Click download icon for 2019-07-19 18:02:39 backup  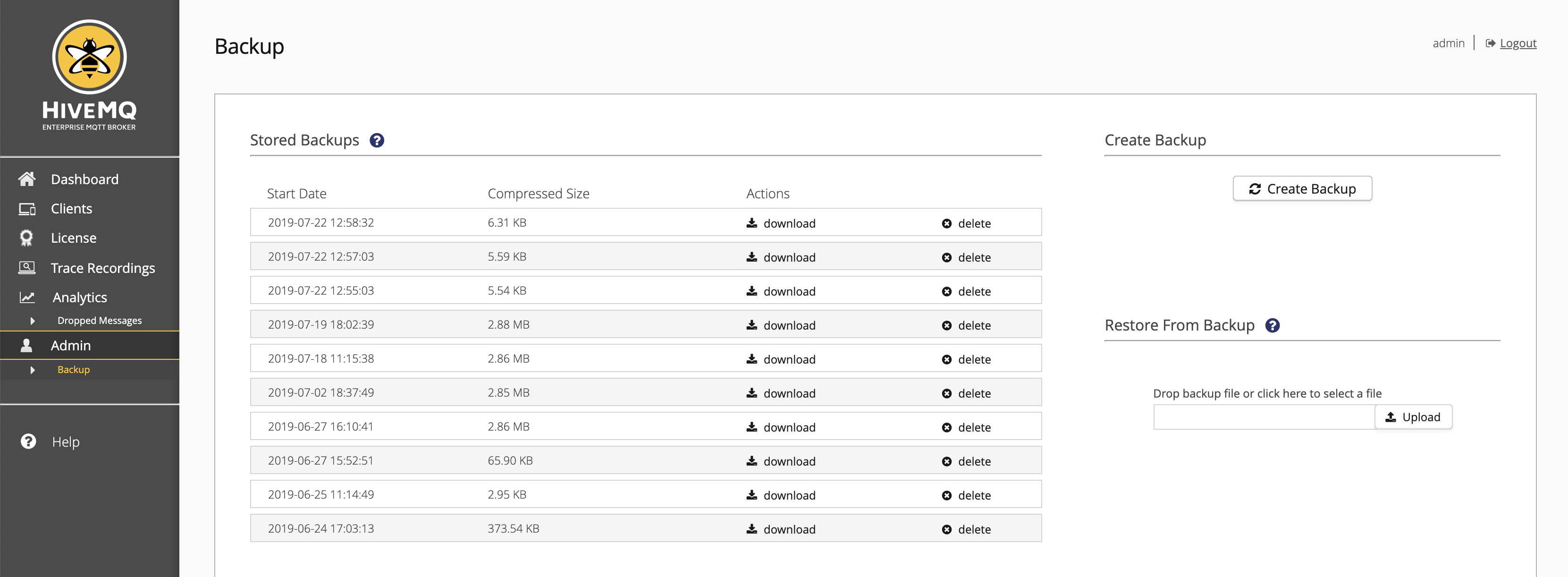tap(752, 326)
